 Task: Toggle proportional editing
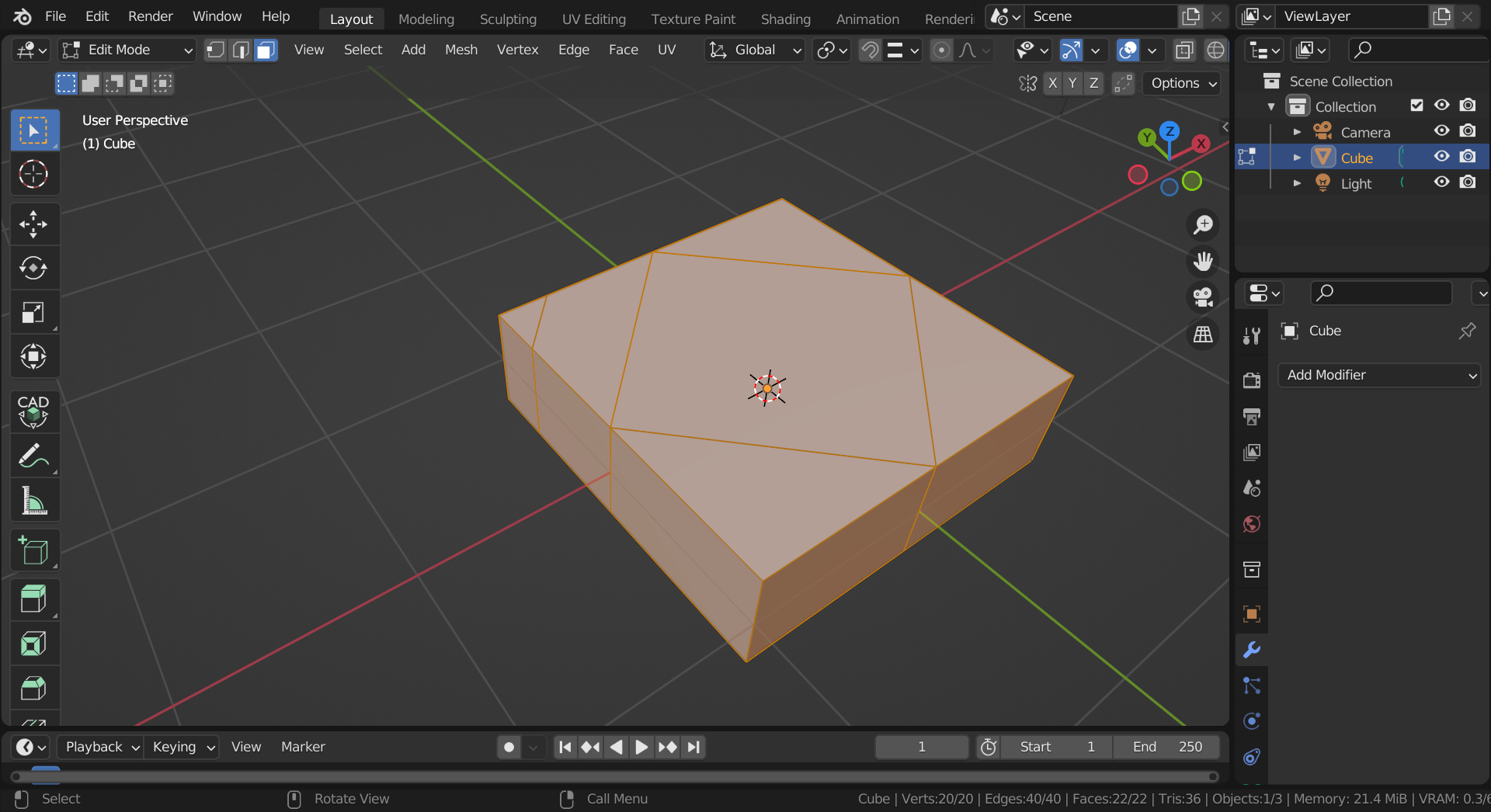point(941,50)
